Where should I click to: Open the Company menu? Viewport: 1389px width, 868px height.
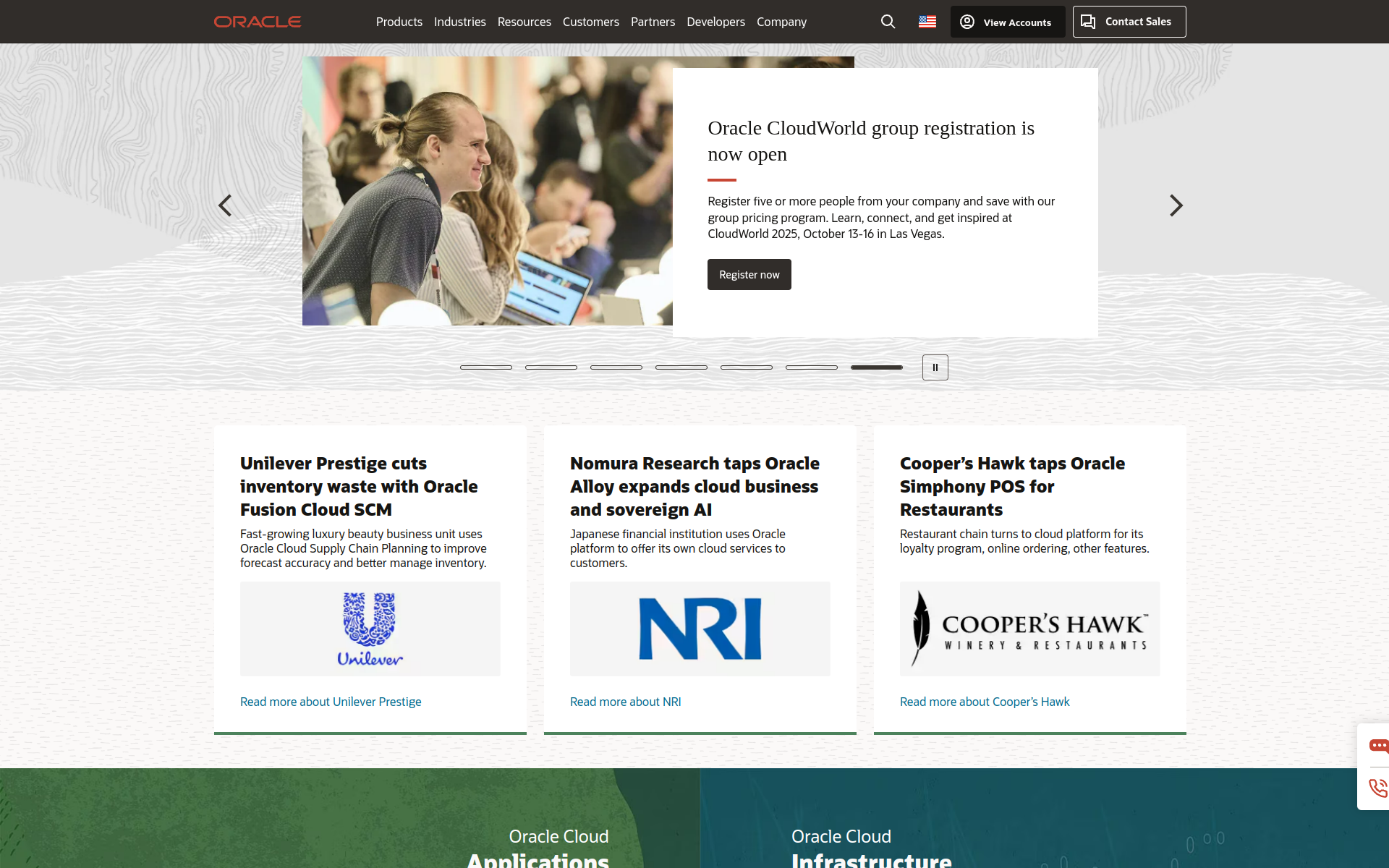tap(781, 22)
